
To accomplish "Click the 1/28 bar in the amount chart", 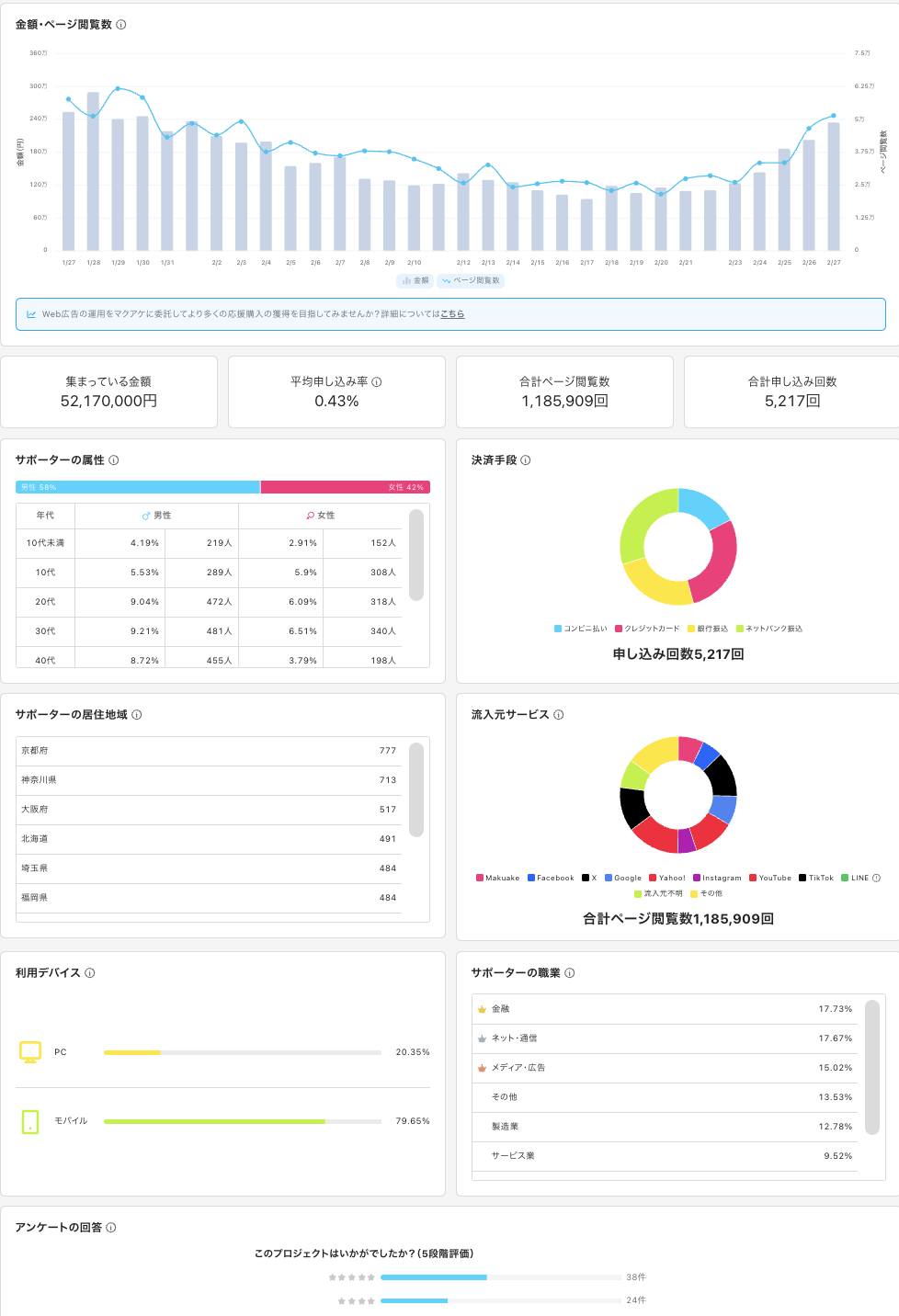I will pyautogui.click(x=93, y=171).
